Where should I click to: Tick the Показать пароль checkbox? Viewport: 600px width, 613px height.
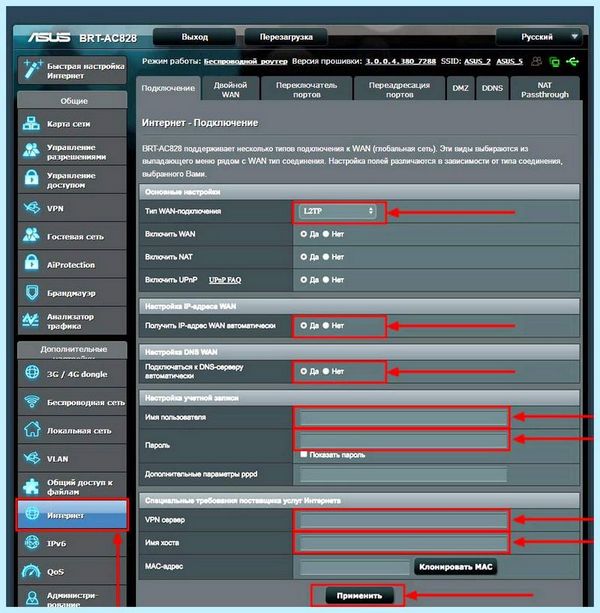(x=304, y=454)
